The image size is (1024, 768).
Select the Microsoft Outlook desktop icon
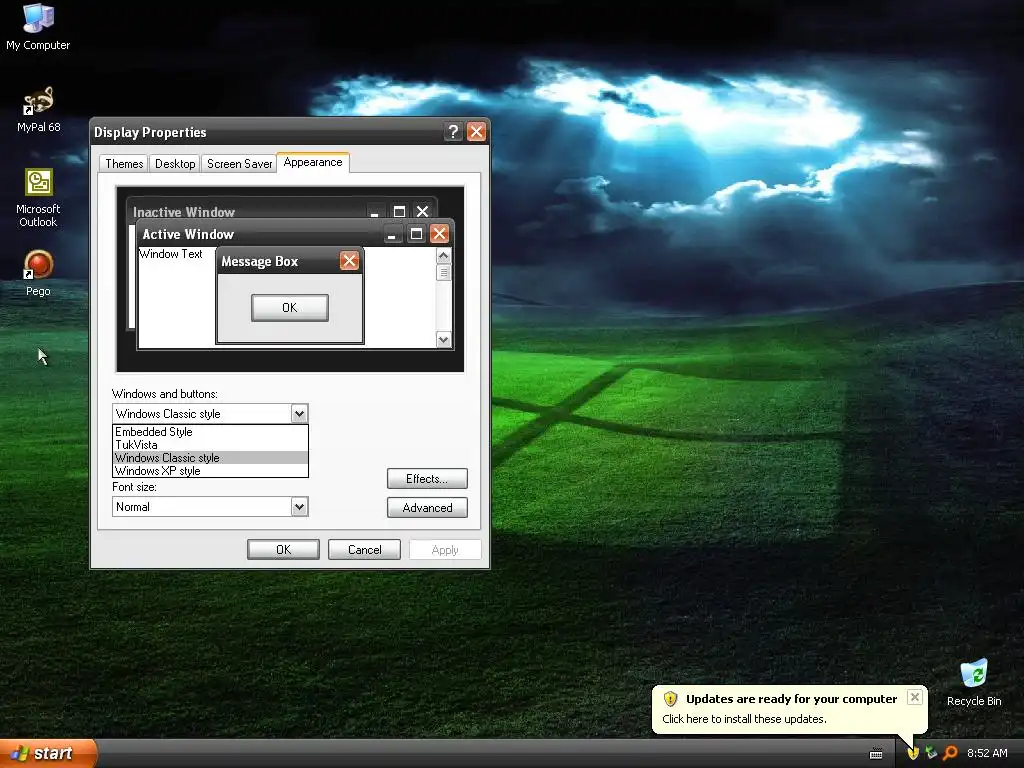pyautogui.click(x=38, y=198)
